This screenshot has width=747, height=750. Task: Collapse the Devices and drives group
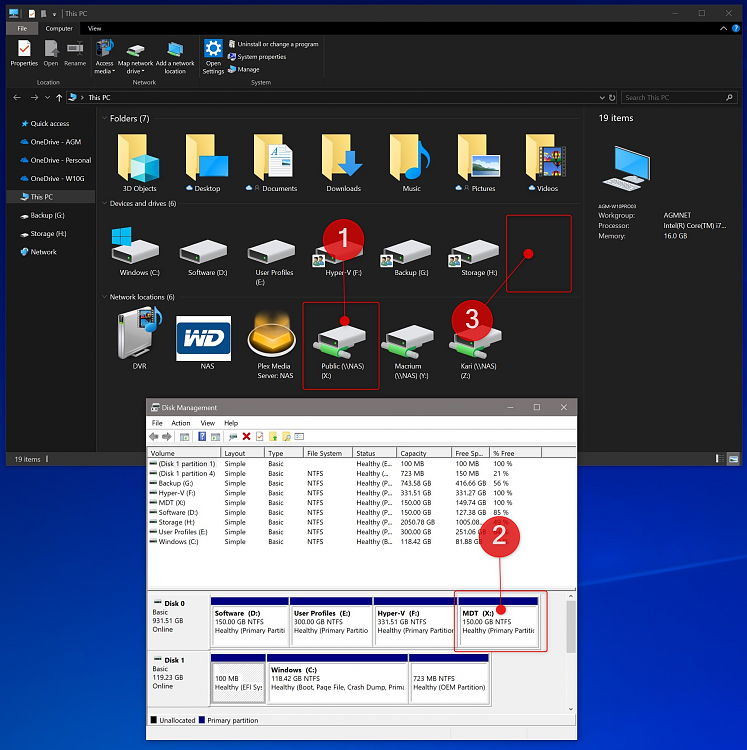point(104,203)
